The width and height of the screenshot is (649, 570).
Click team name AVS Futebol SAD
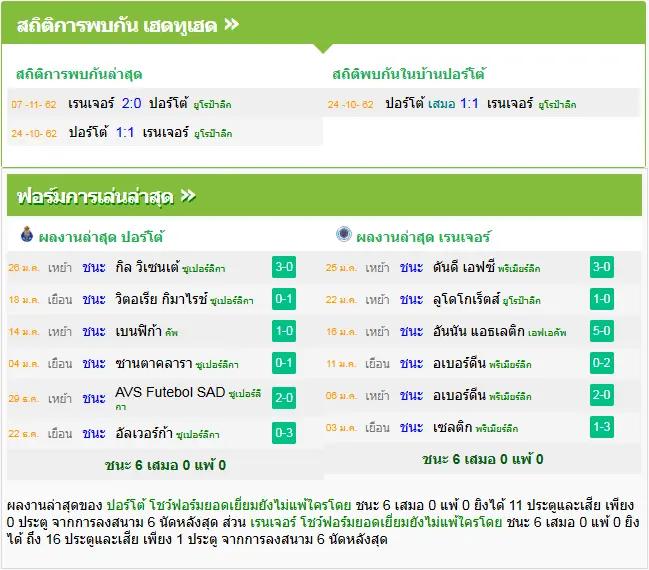click(x=170, y=392)
